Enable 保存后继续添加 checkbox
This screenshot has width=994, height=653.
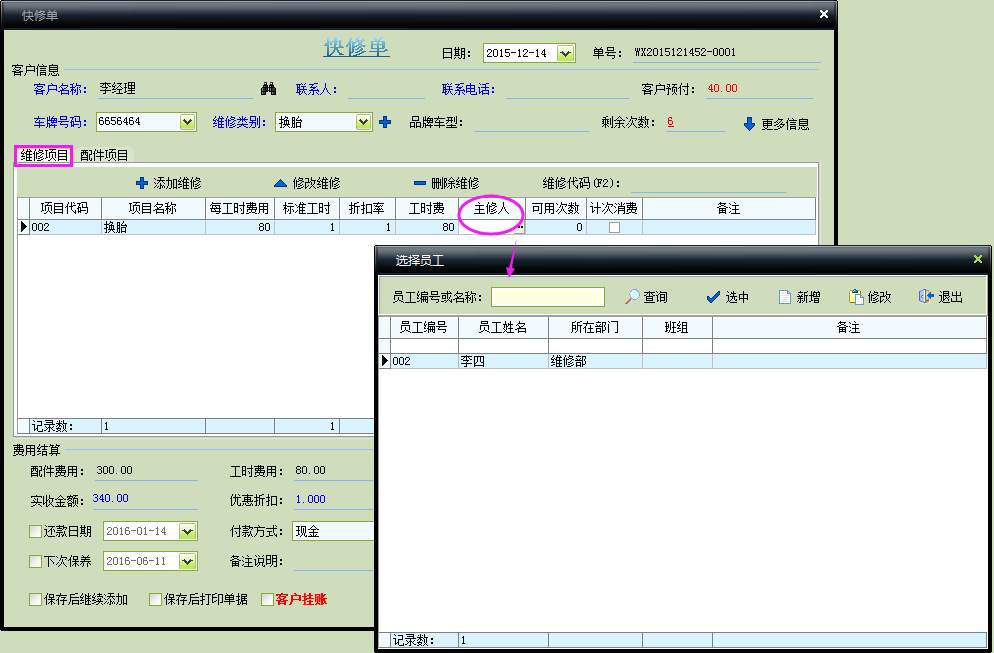pyautogui.click(x=36, y=599)
